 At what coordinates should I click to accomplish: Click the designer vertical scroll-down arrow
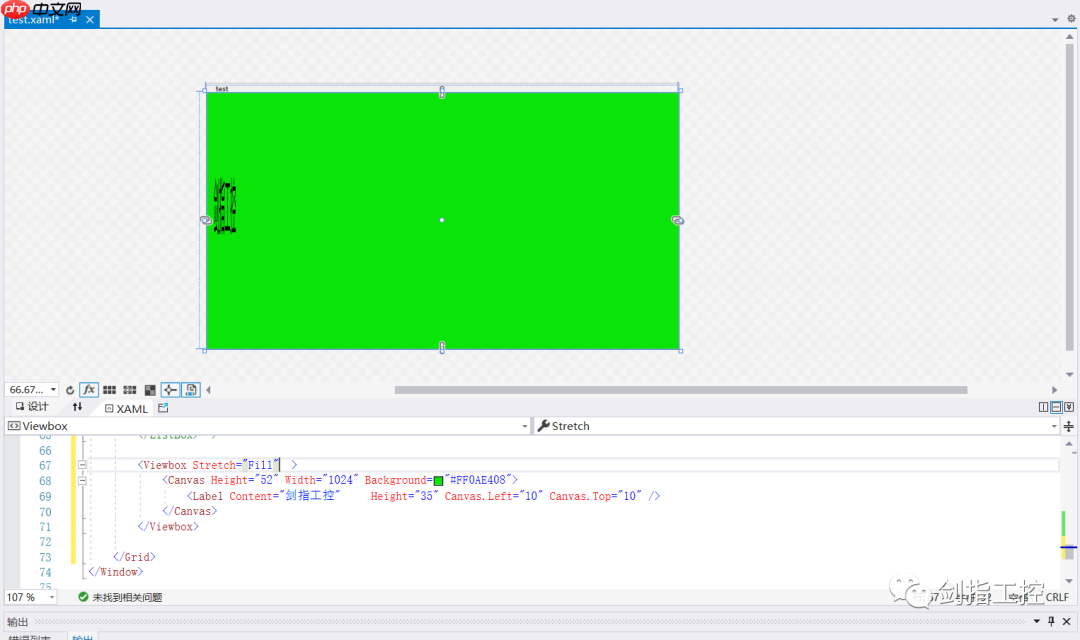pyautogui.click(x=1070, y=375)
